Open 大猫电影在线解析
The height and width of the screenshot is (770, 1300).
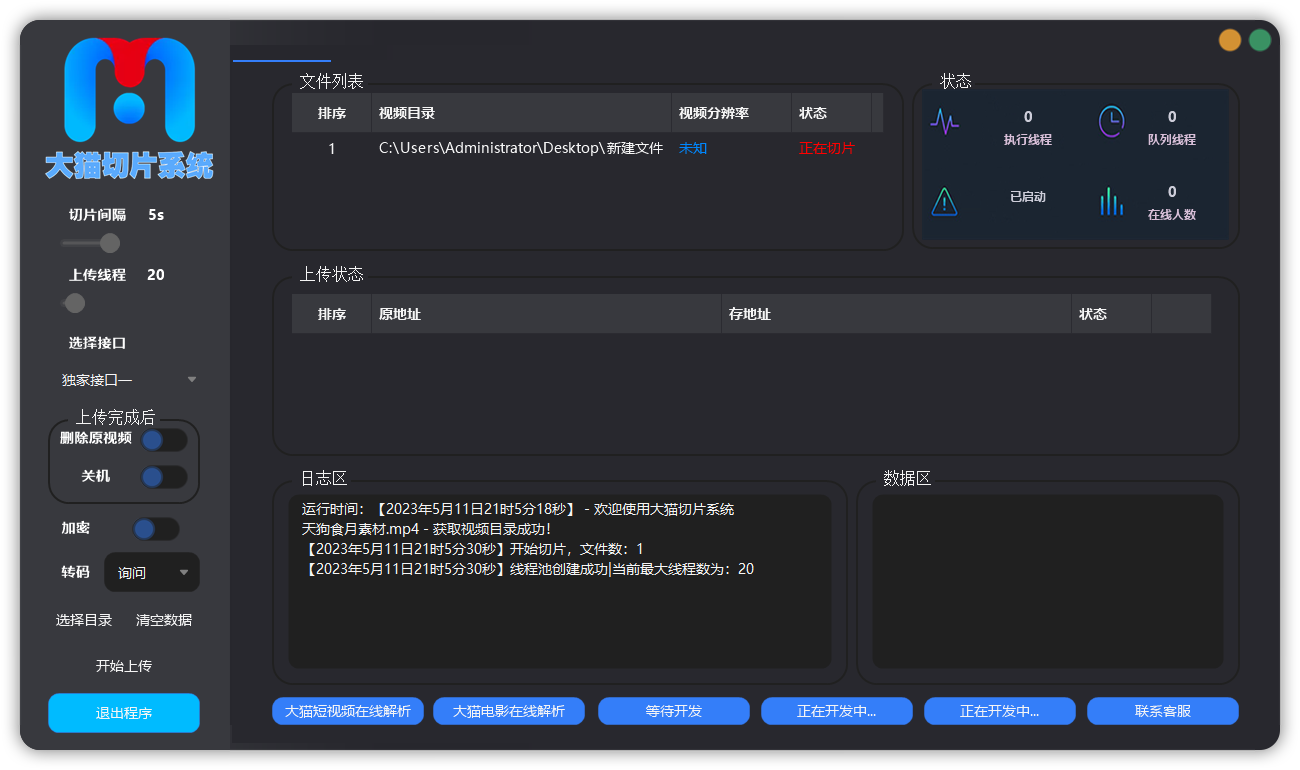click(509, 711)
